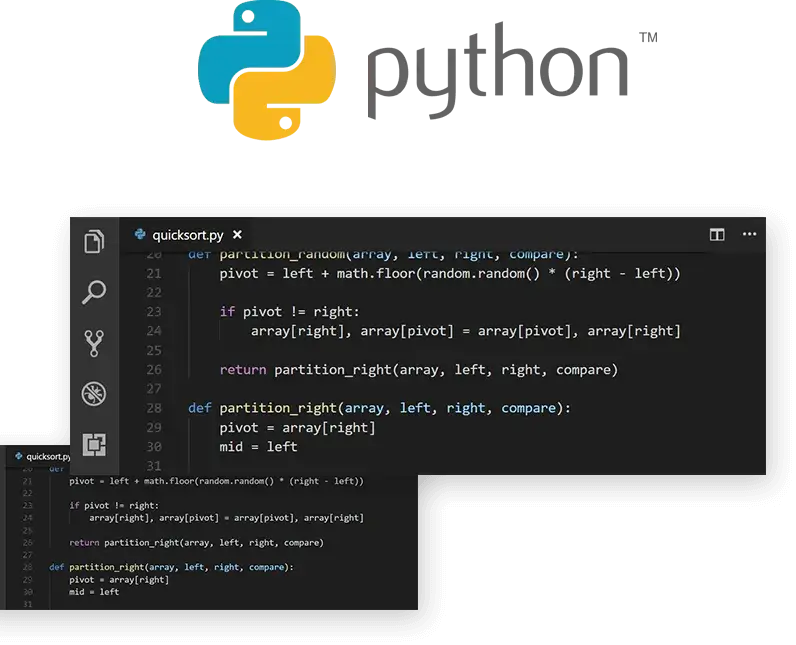796x645 pixels.
Task: Open the Debug bug icon in the activity bar
Action: pos(94,393)
